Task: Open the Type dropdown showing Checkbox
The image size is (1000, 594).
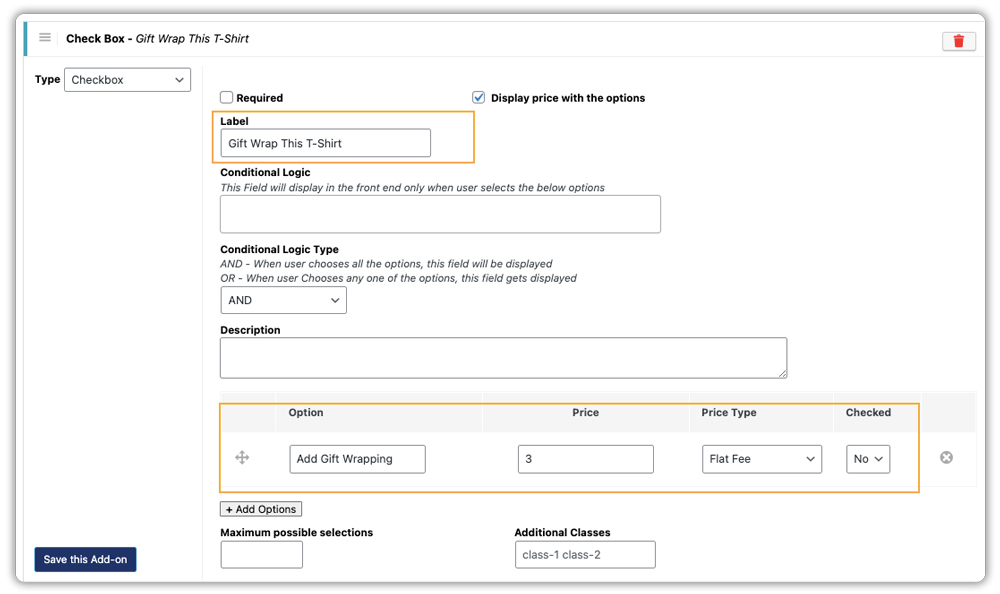Action: [x=127, y=79]
